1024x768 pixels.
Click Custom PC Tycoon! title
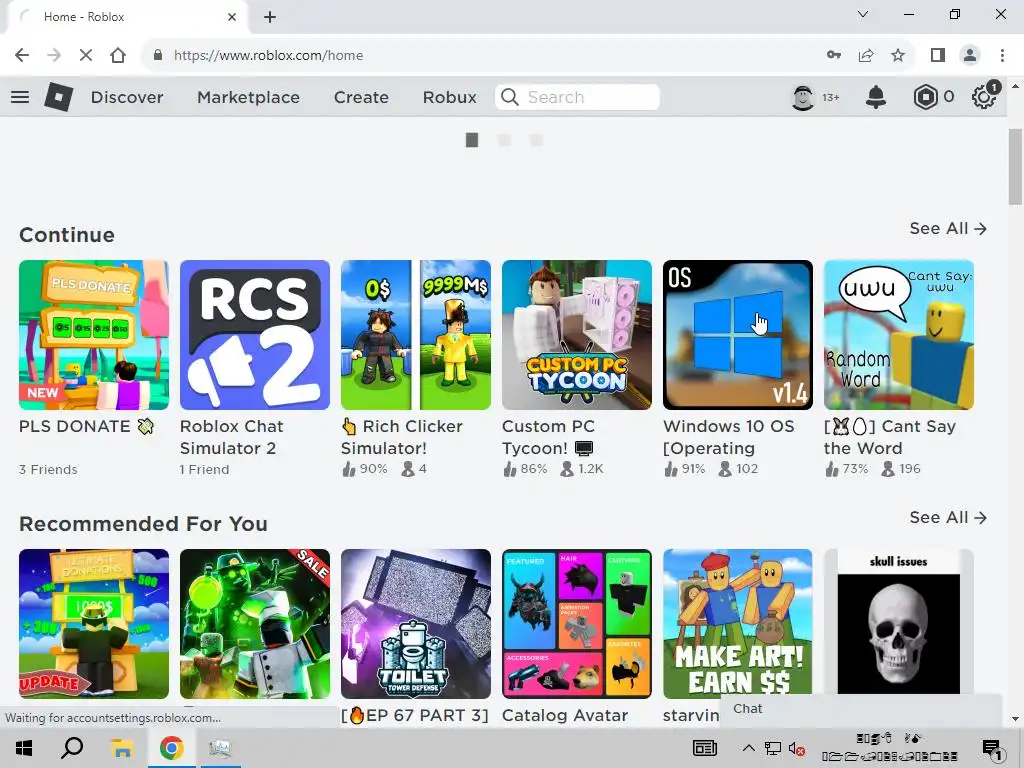pyautogui.click(x=548, y=437)
